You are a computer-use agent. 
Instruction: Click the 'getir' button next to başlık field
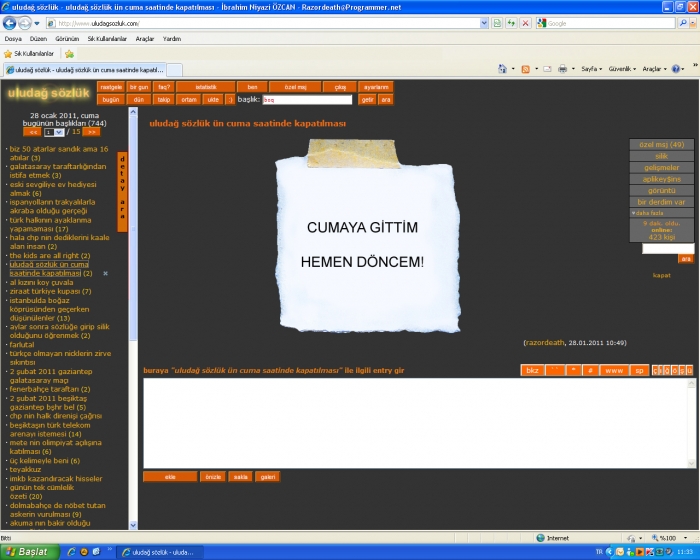[x=367, y=100]
